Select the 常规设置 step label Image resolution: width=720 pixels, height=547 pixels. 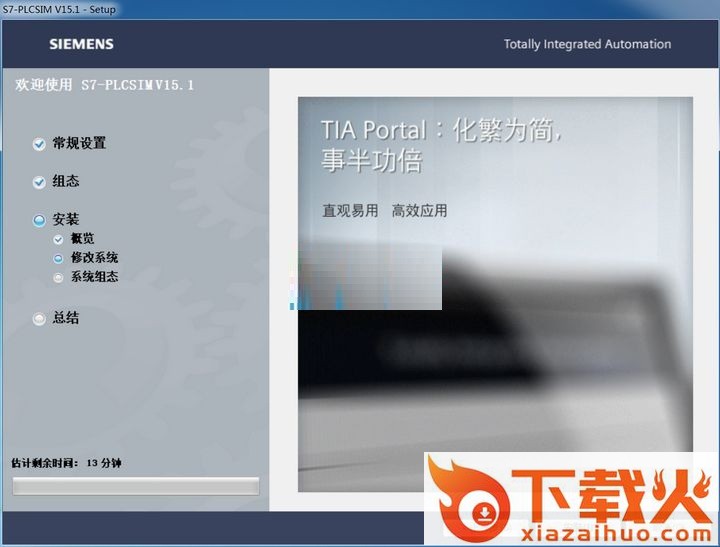(79, 143)
